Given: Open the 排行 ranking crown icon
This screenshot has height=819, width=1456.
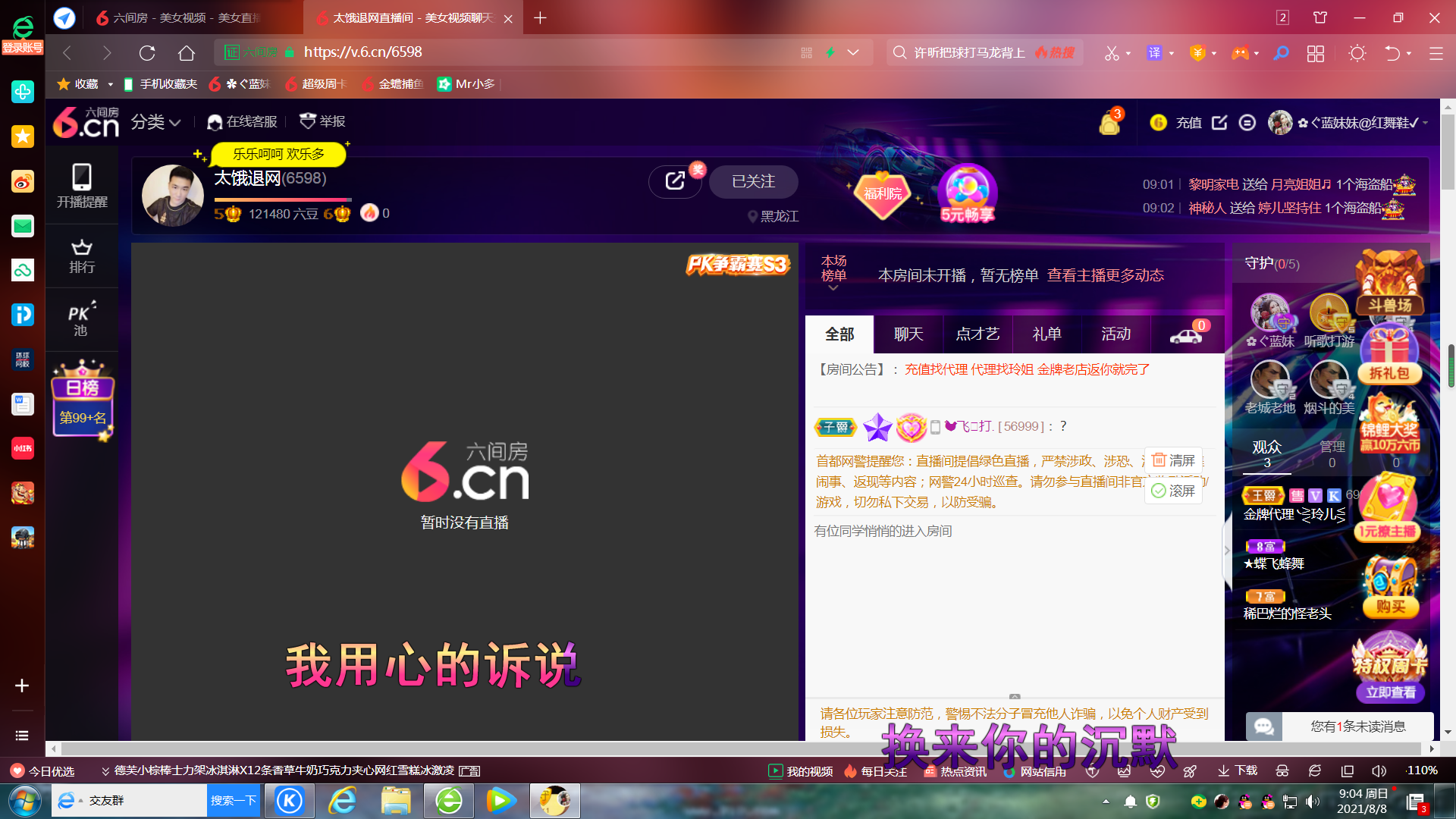Looking at the screenshot, I should [x=82, y=256].
